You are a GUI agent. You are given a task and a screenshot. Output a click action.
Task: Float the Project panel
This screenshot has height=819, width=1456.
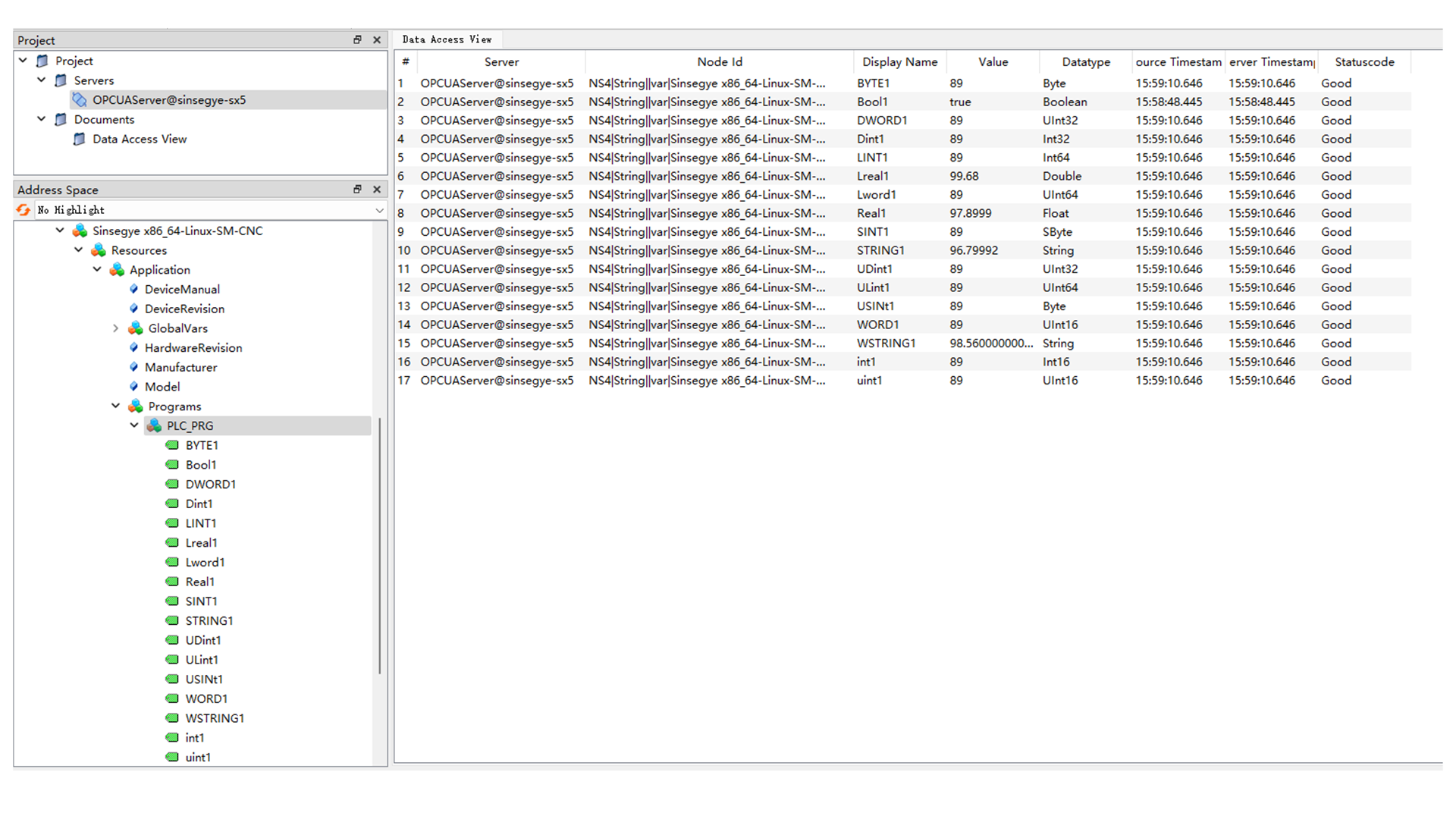357,40
